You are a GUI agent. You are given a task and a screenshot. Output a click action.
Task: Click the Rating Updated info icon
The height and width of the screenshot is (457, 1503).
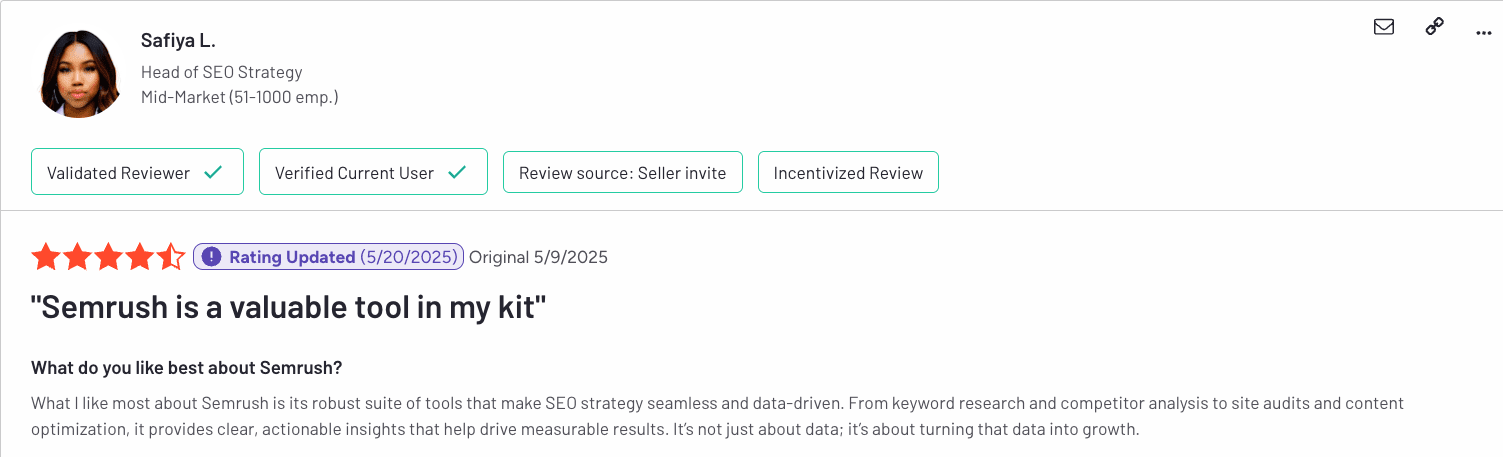tap(211, 257)
